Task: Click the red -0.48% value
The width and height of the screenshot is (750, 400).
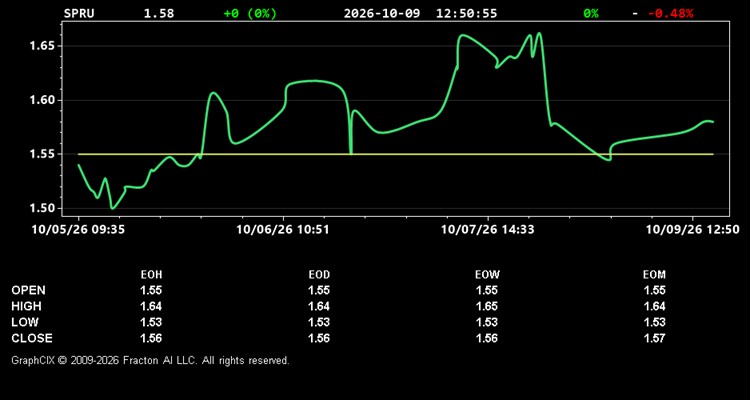Action: 670,13
